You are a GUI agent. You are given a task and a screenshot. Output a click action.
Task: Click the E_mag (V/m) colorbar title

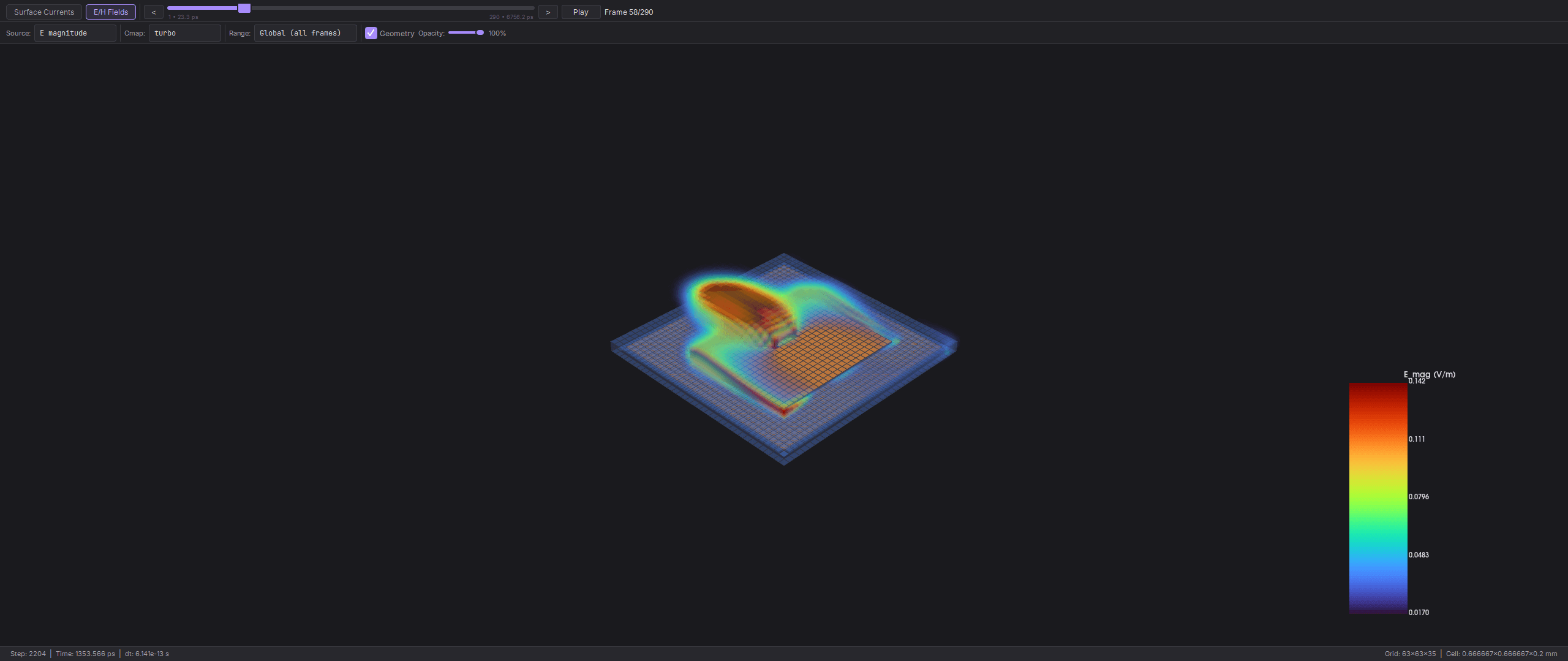1430,374
